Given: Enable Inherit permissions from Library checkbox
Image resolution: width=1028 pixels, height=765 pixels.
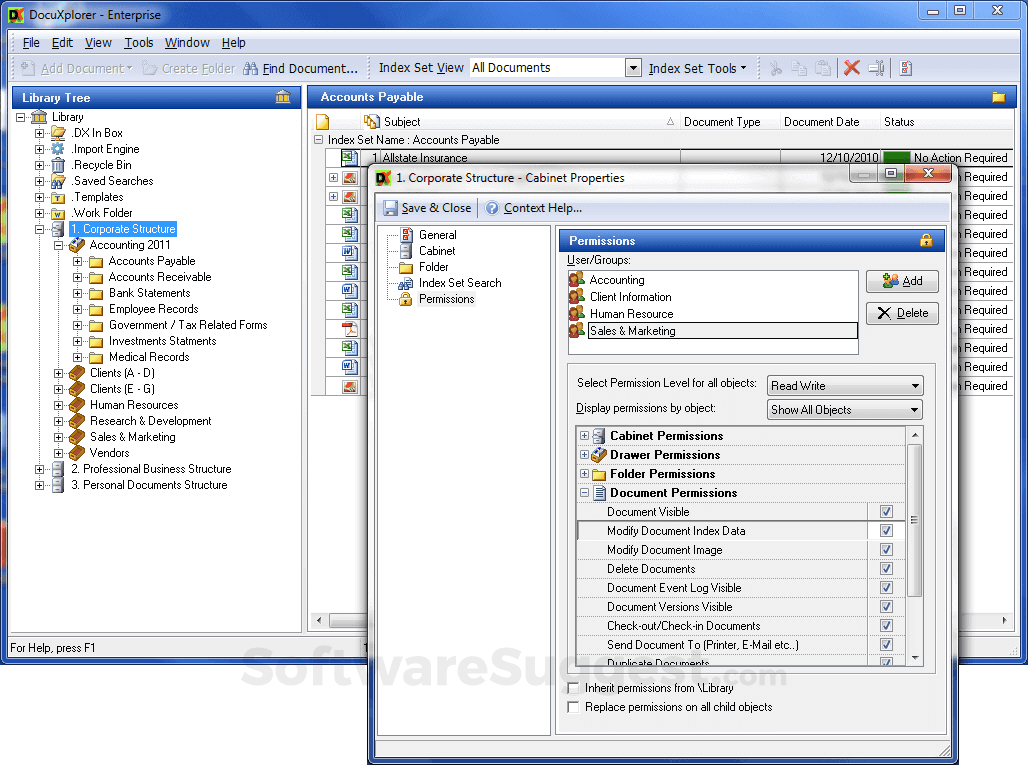Looking at the screenshot, I should 573,688.
